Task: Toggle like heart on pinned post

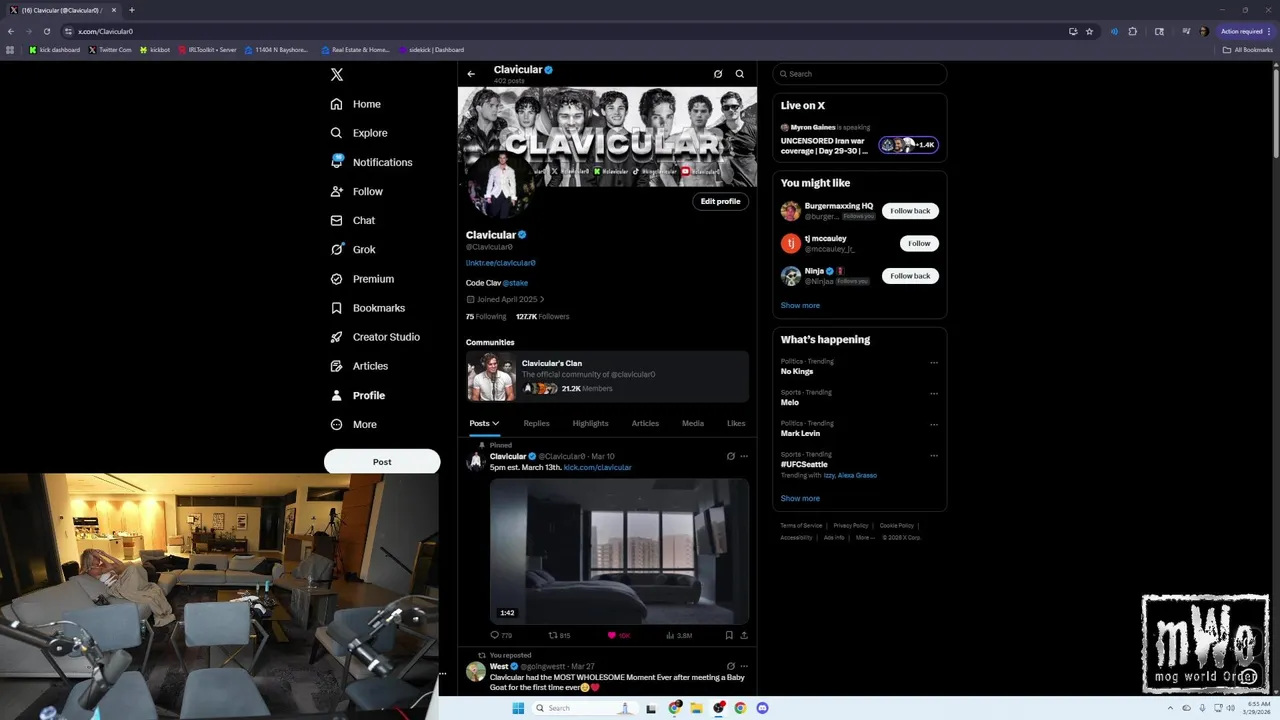Action: pyautogui.click(x=612, y=635)
